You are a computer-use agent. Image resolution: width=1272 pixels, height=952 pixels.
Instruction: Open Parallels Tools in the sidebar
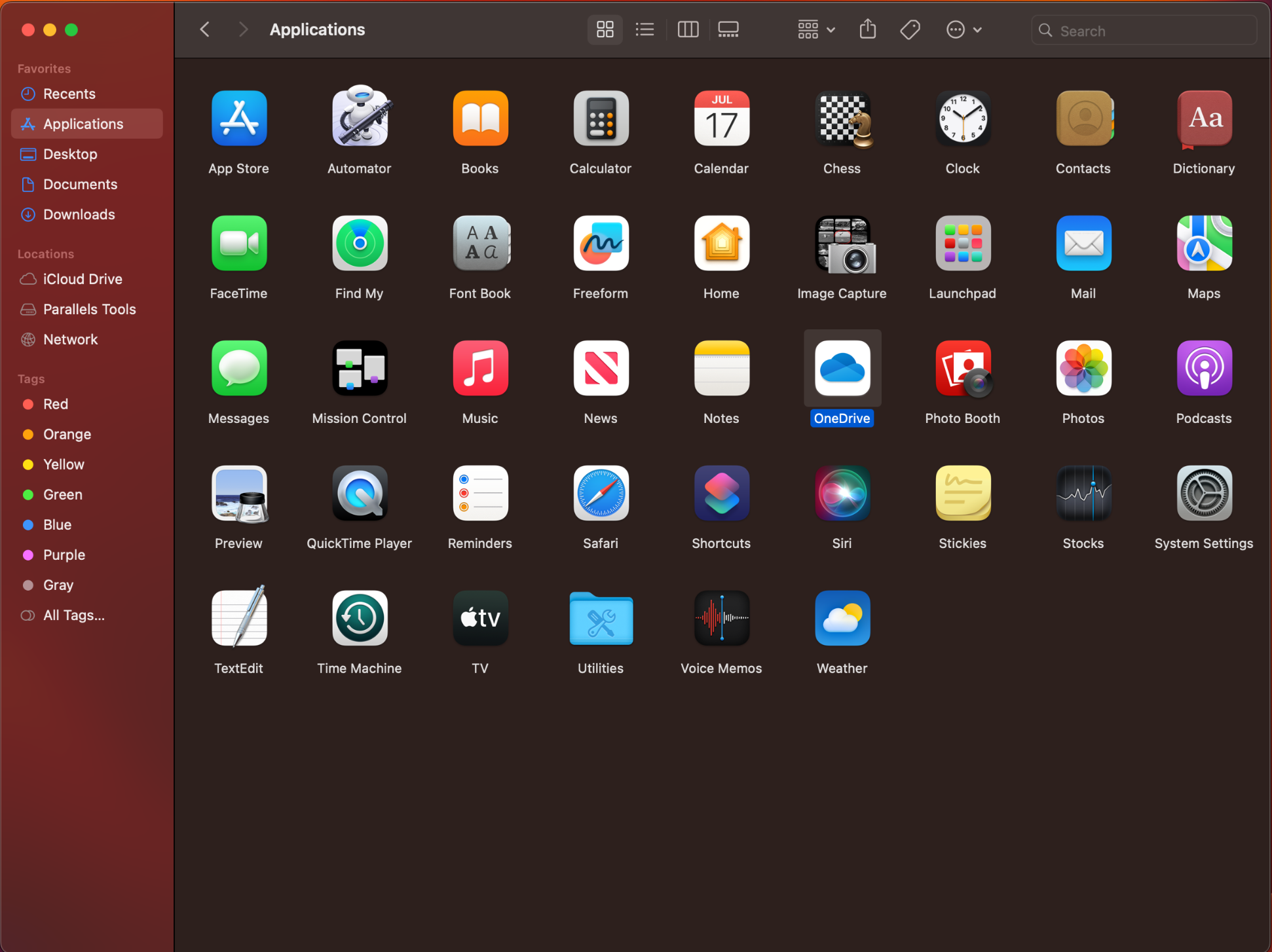(90, 309)
